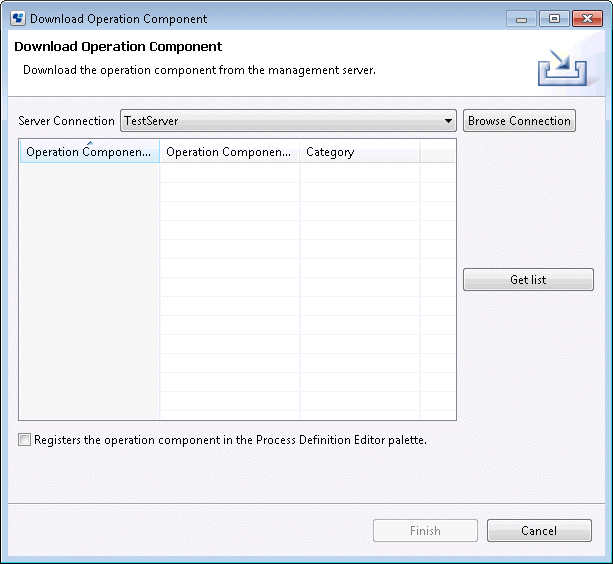Click the Server Connection label

coord(66,121)
